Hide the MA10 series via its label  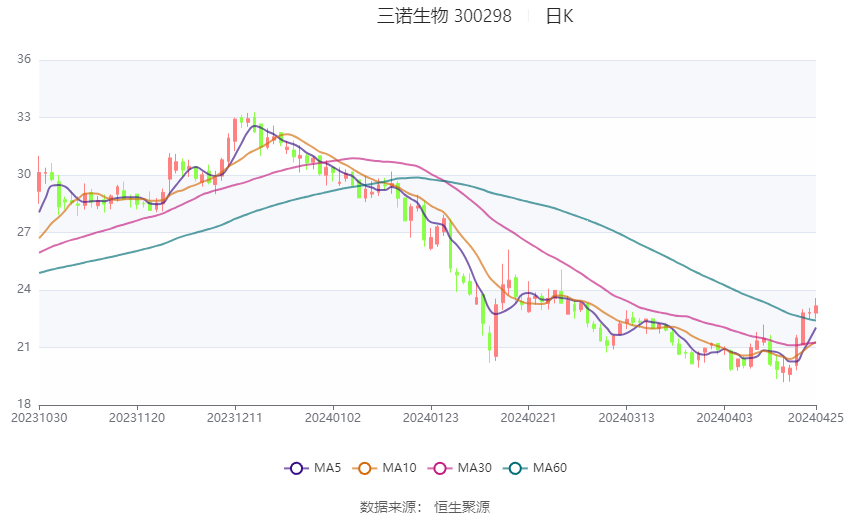pos(400,468)
